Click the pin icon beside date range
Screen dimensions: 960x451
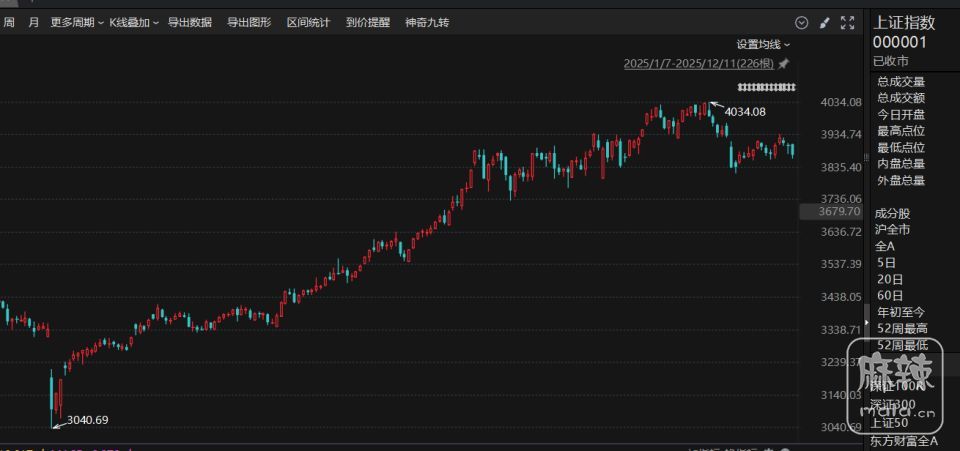(x=784, y=64)
